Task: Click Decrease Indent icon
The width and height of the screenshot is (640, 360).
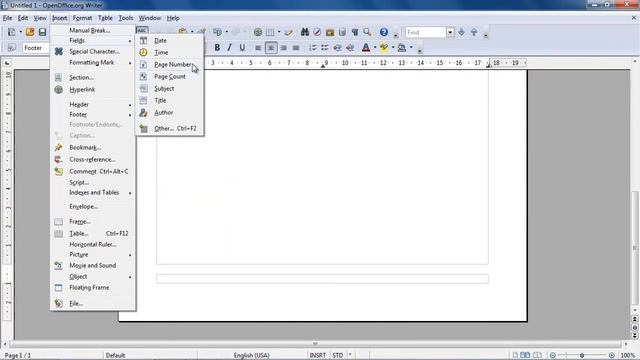Action: coord(337,48)
